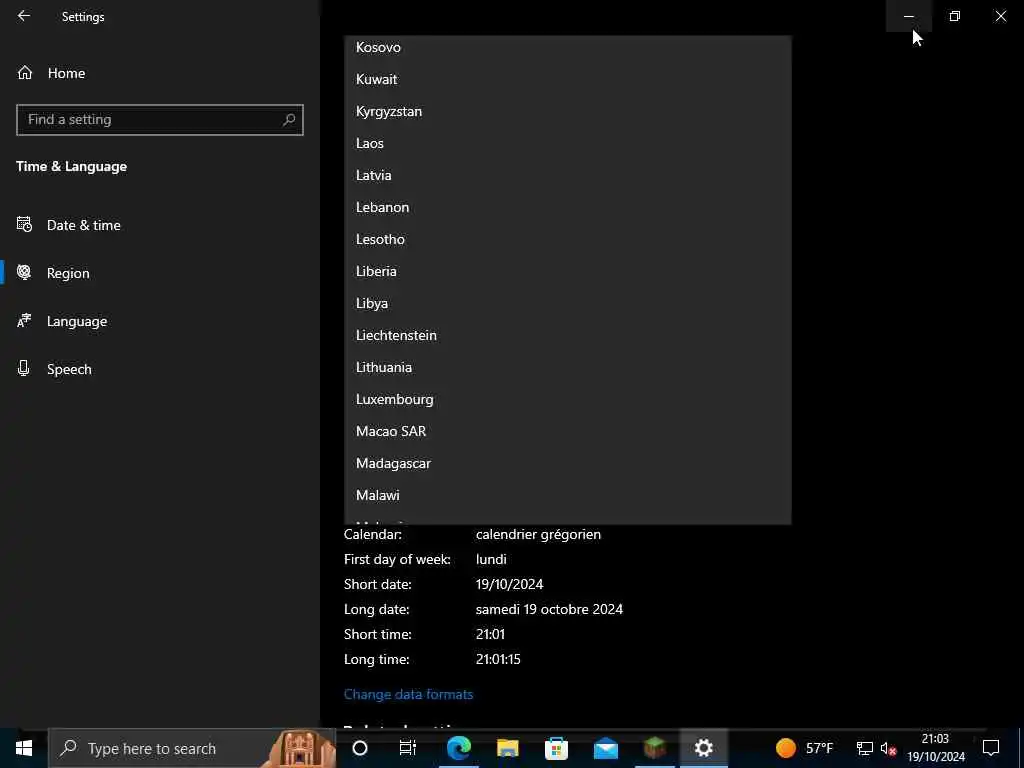This screenshot has width=1024, height=768.
Task: Click the Long date value samedi 19 octobre 2024
Action: click(x=549, y=609)
